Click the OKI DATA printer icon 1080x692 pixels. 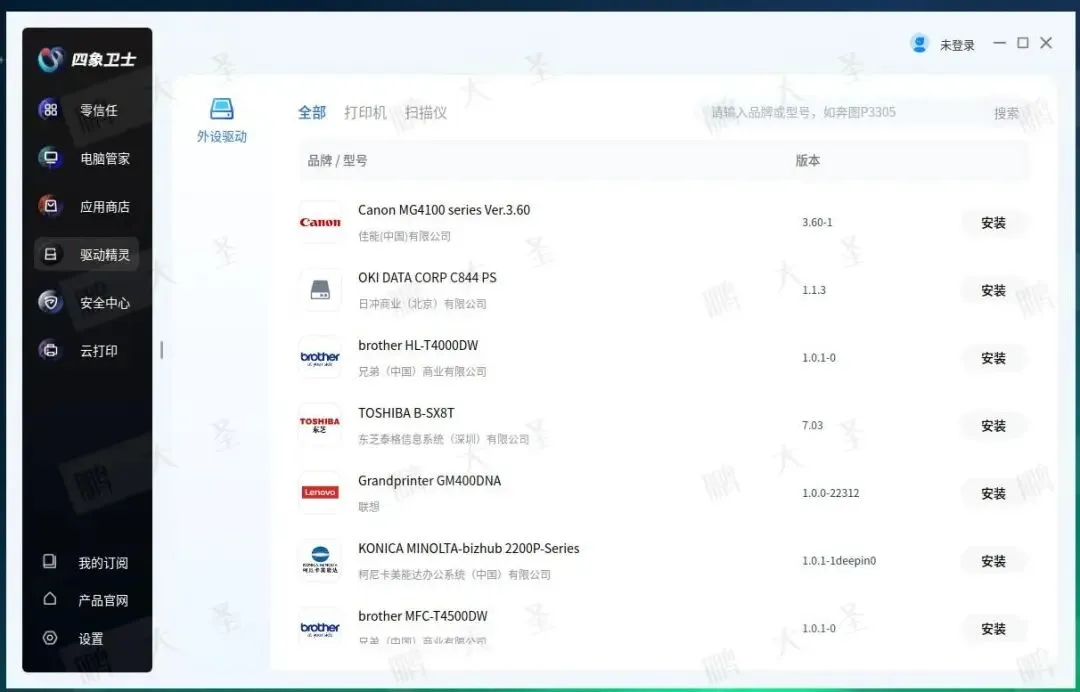click(x=320, y=290)
